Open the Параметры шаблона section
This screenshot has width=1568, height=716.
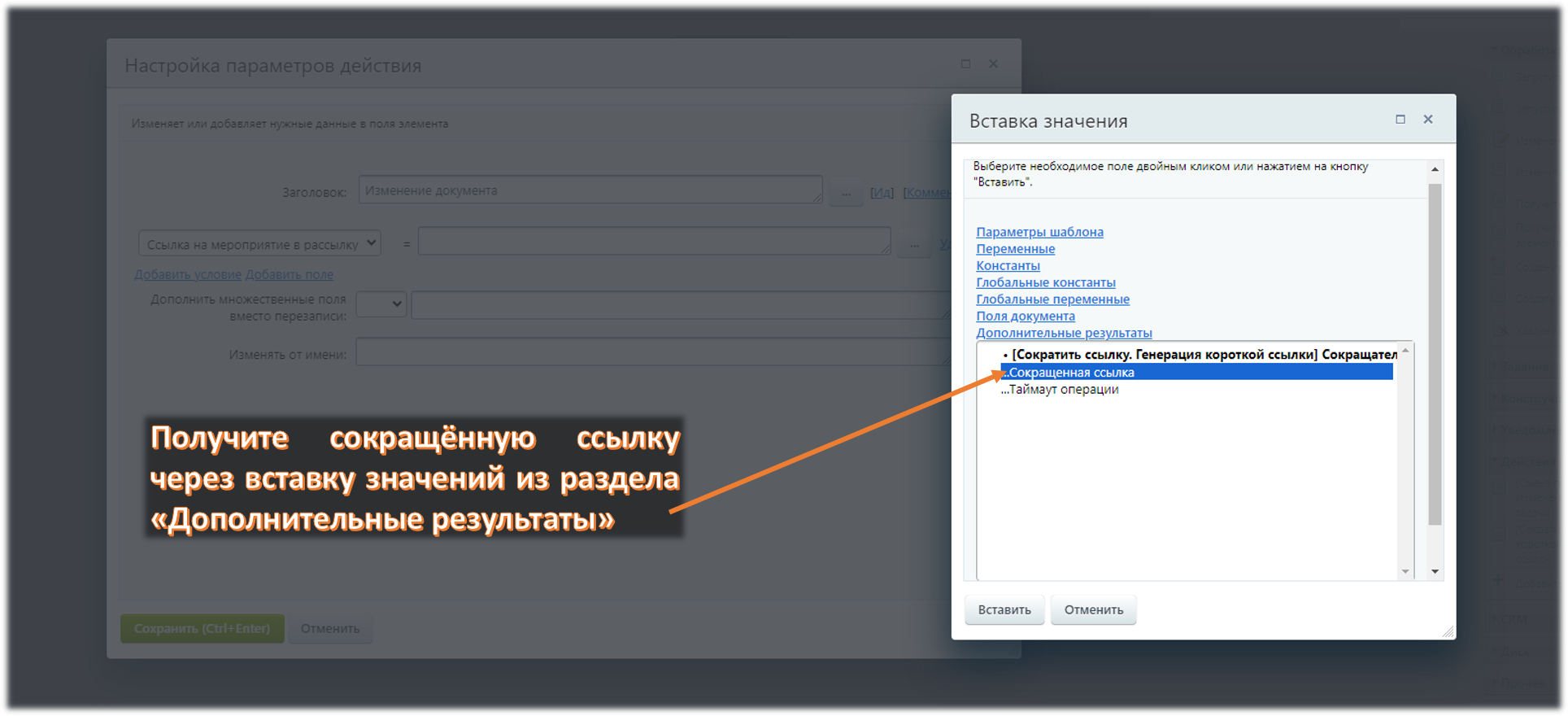pyautogui.click(x=1039, y=232)
